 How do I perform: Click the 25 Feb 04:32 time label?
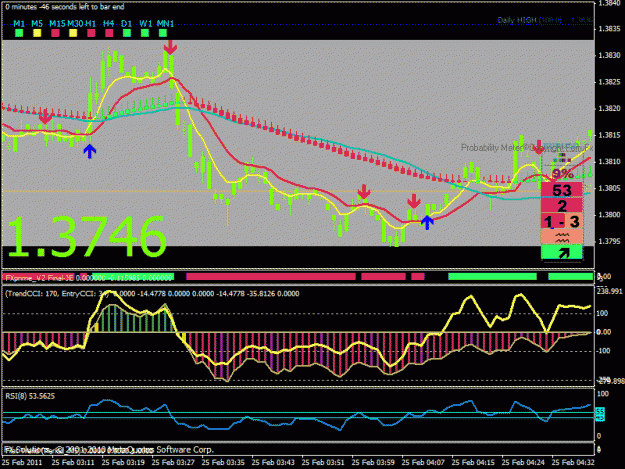point(573,463)
